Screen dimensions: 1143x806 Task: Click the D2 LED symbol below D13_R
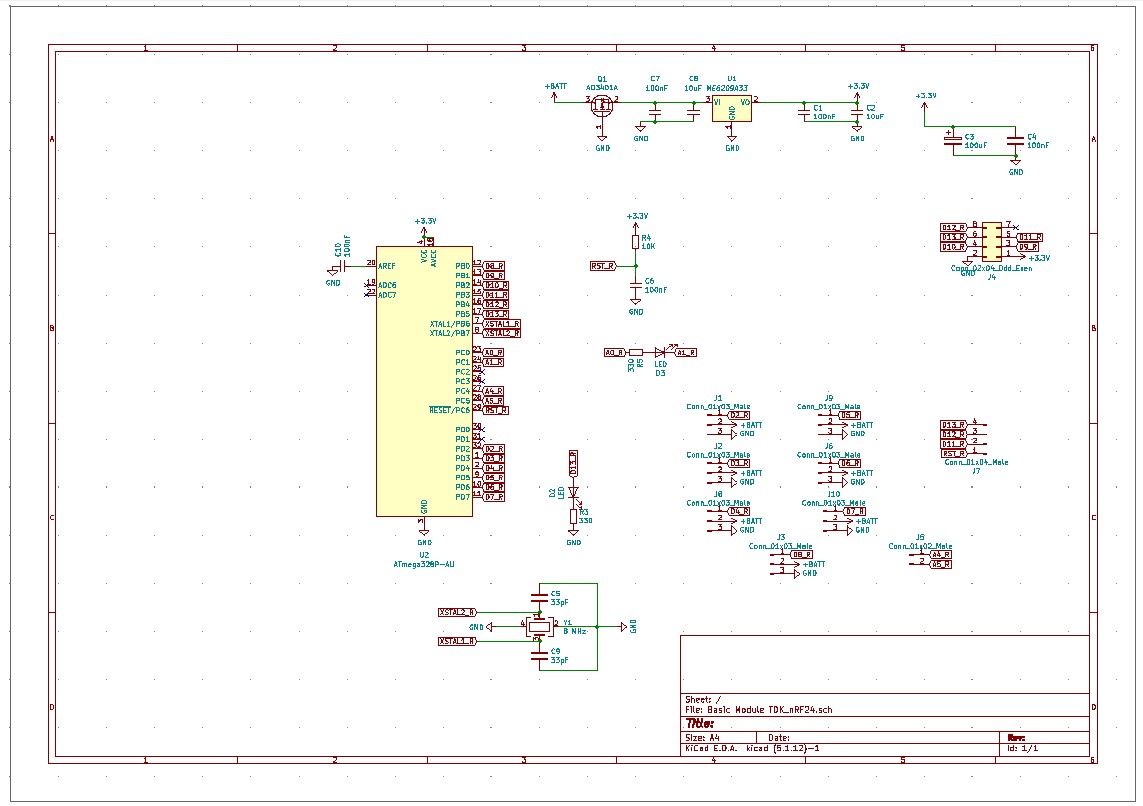[574, 491]
